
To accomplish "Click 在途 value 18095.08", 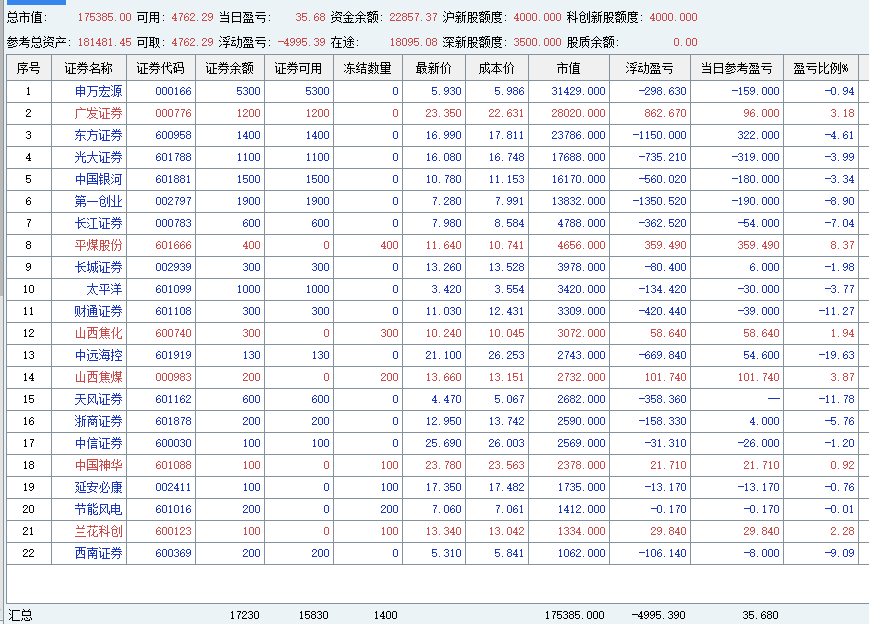I will [413, 43].
